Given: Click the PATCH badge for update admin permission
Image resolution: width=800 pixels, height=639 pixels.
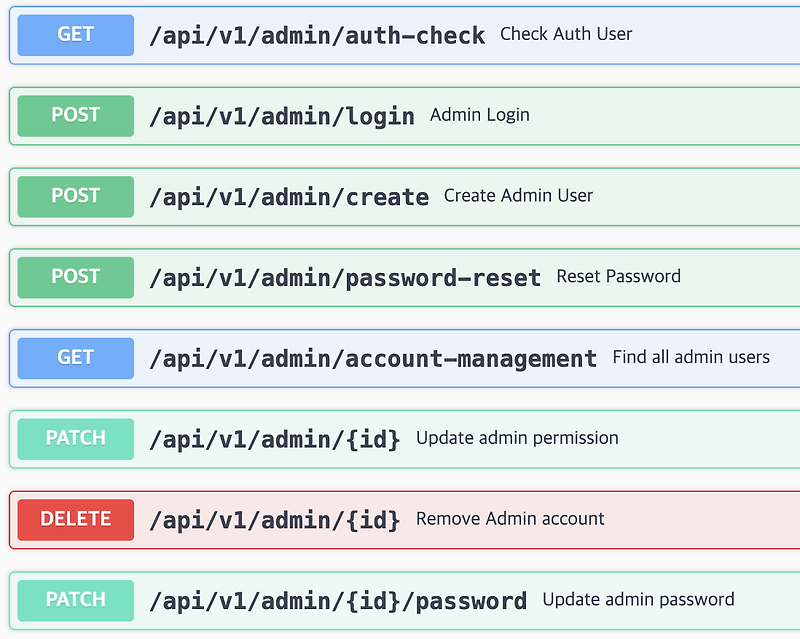Looking at the screenshot, I should point(75,438).
